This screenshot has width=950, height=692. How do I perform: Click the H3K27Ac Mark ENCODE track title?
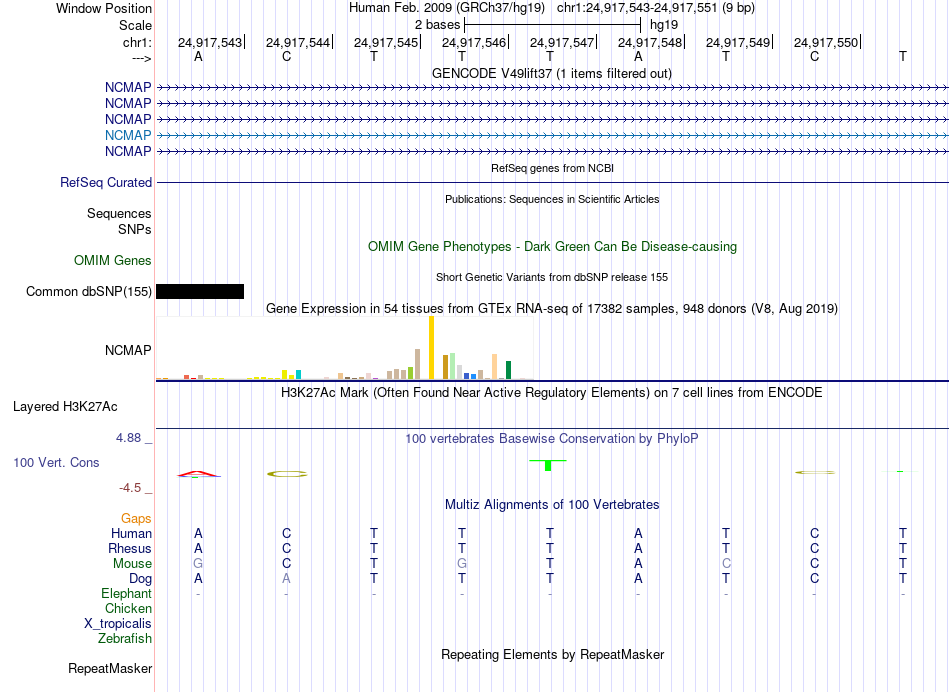552,393
